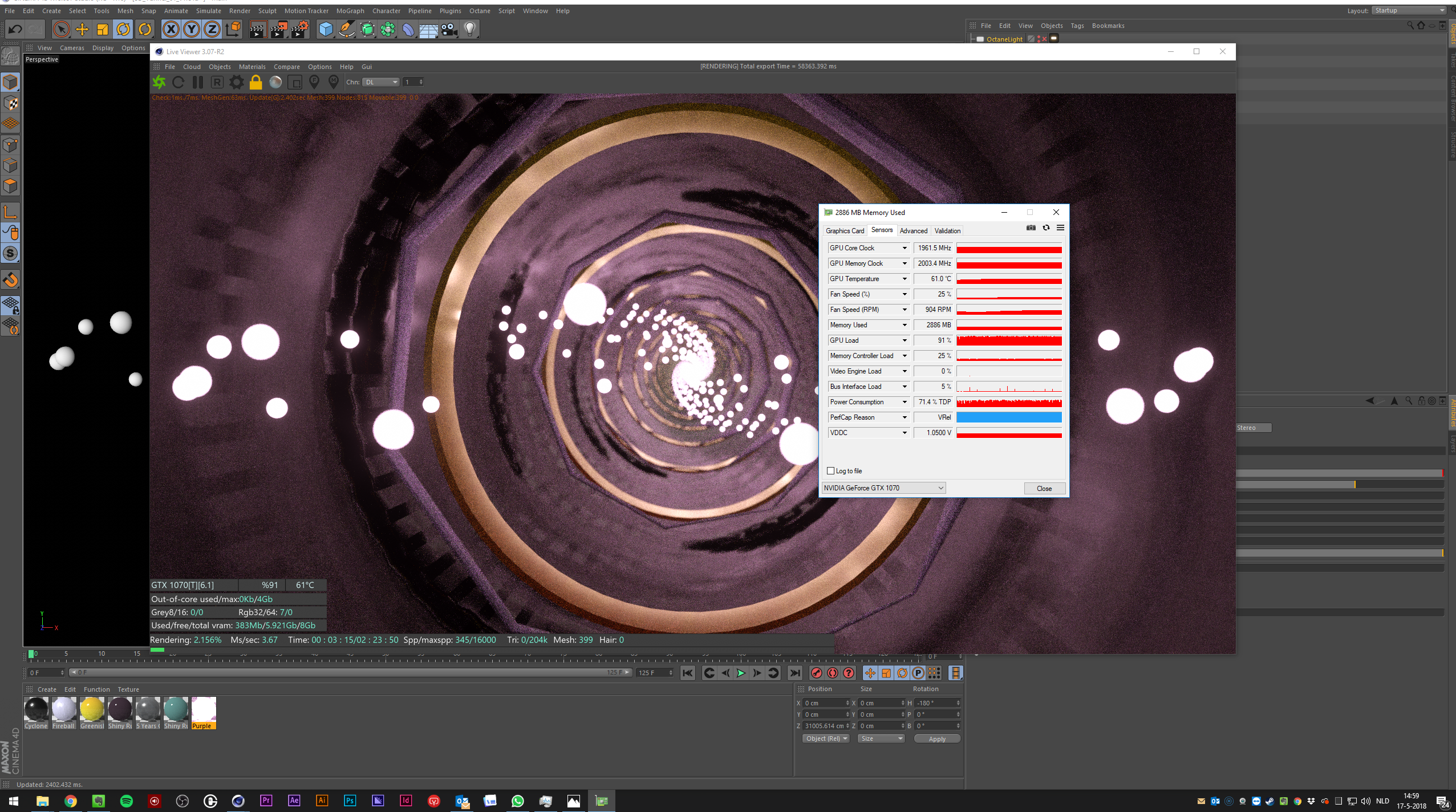1456x812 pixels.
Task: Toggle the Live Viewer resolution lock icon
Action: 255,83
